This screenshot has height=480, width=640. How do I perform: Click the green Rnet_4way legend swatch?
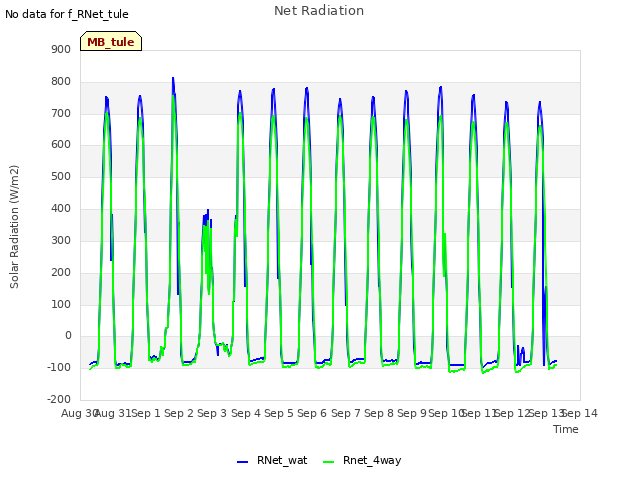pos(328,462)
